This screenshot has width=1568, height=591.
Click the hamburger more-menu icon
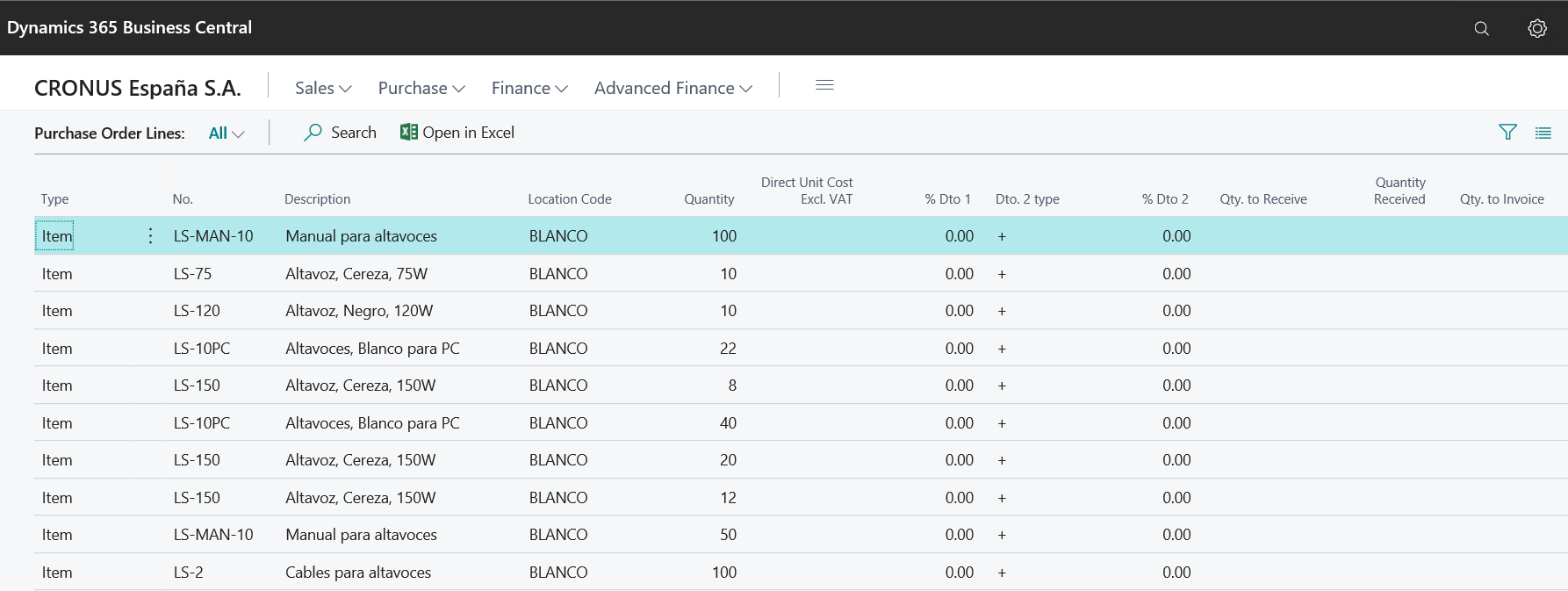coord(824,85)
